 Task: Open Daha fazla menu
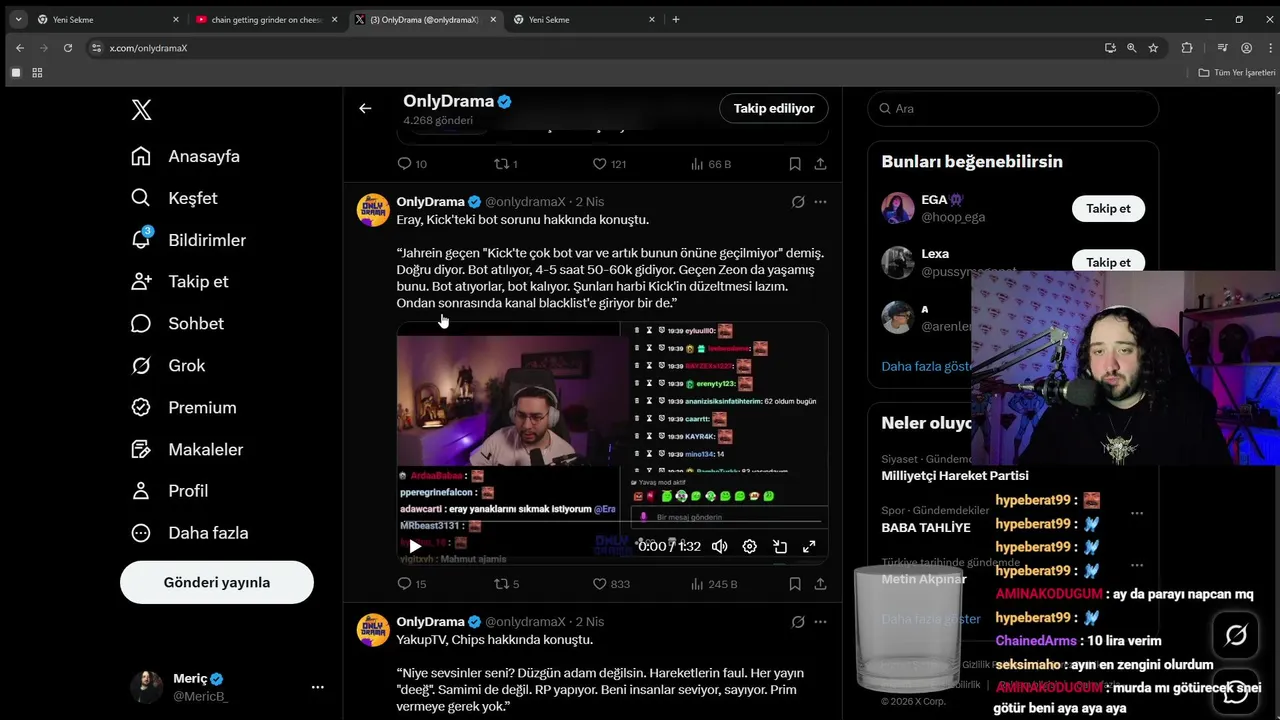(190, 533)
